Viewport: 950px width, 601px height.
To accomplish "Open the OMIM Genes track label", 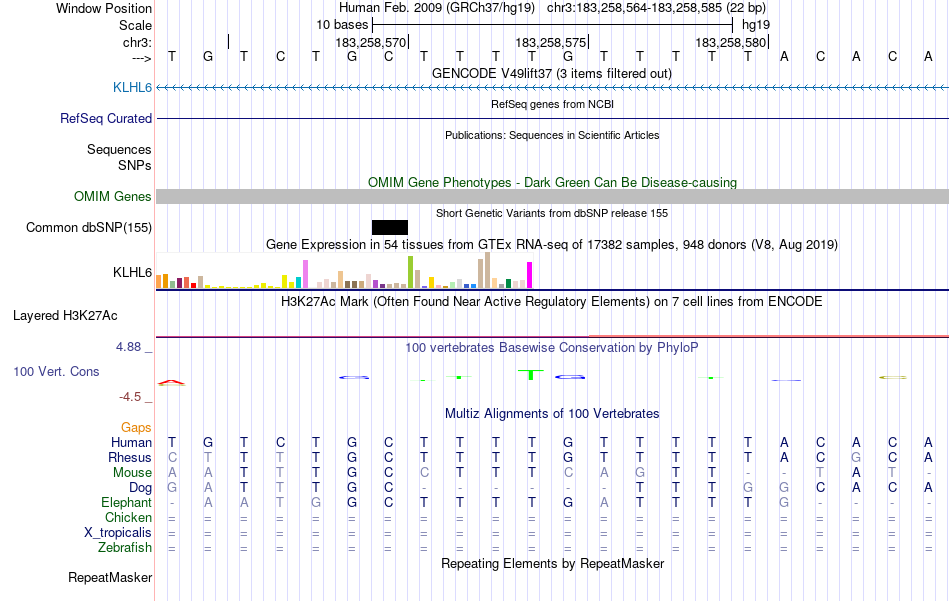I will 113,196.
